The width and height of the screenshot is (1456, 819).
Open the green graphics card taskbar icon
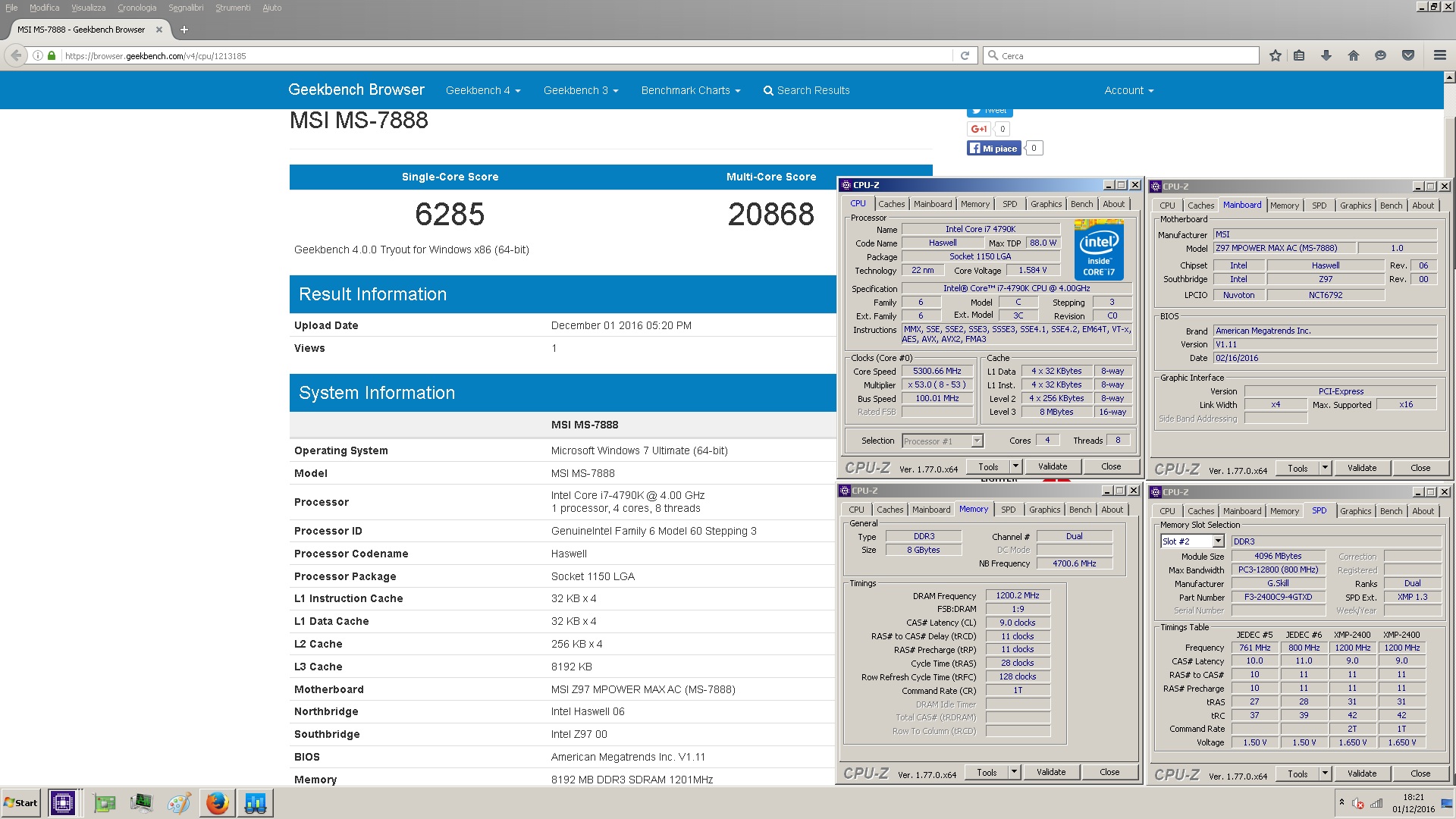104,802
